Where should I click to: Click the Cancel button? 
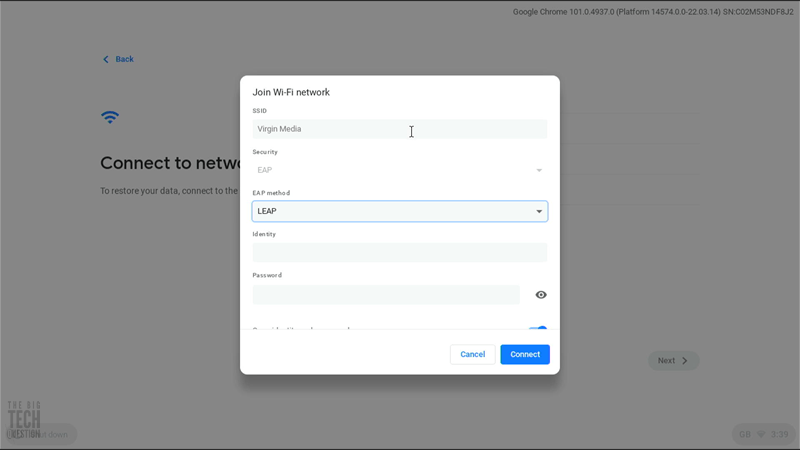pyautogui.click(x=472, y=355)
